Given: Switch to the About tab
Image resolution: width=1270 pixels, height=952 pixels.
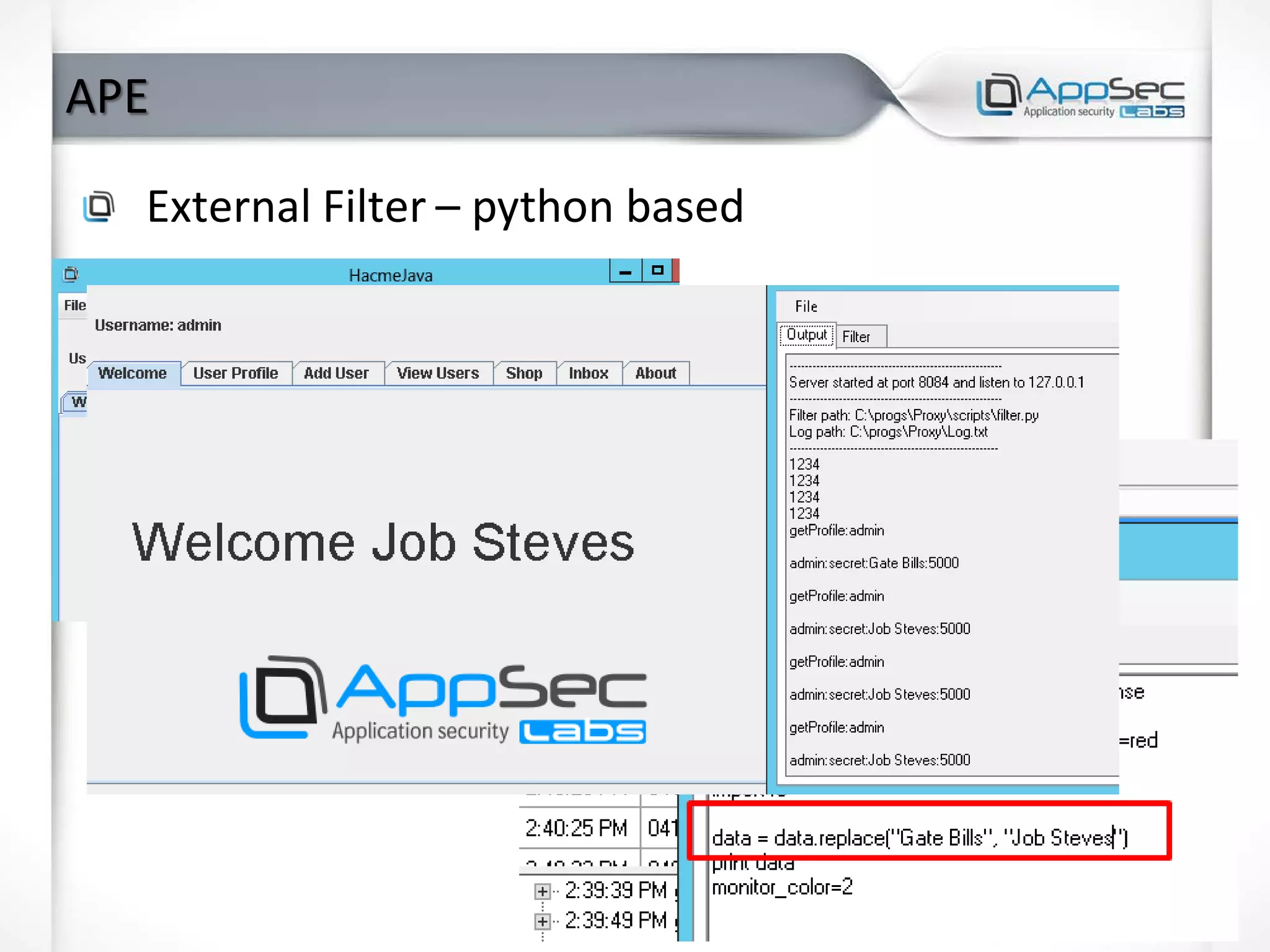Looking at the screenshot, I should pyautogui.click(x=656, y=373).
